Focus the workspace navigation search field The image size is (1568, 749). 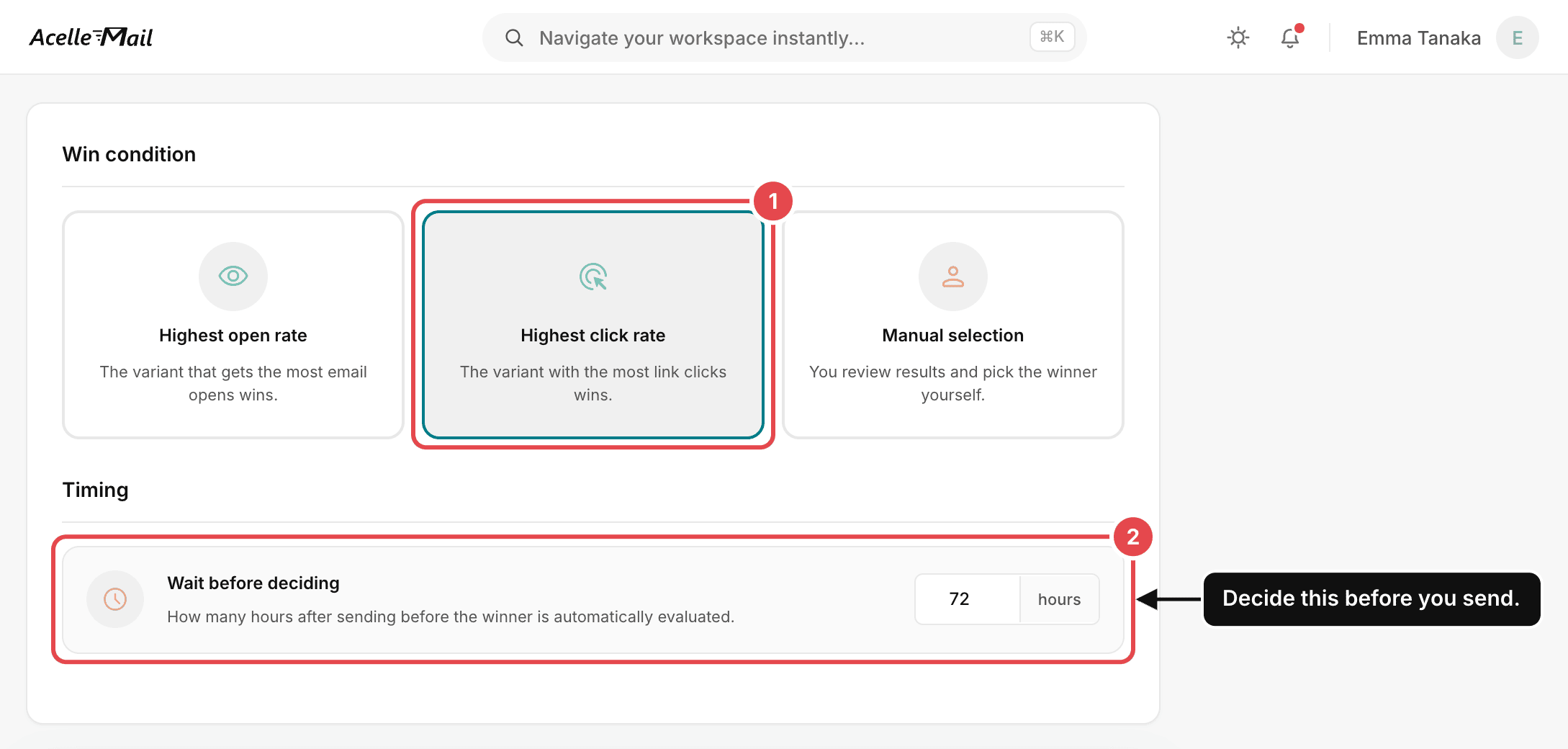784,37
